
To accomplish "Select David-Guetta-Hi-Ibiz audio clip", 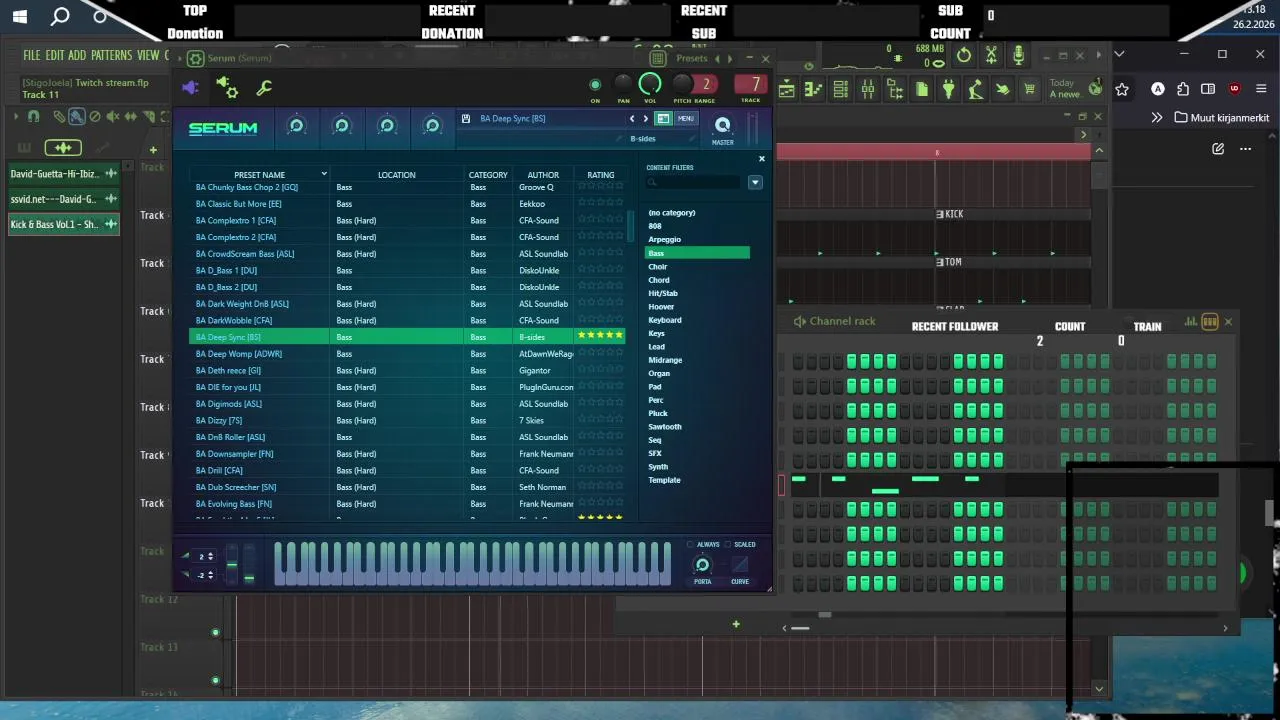I will [64, 174].
